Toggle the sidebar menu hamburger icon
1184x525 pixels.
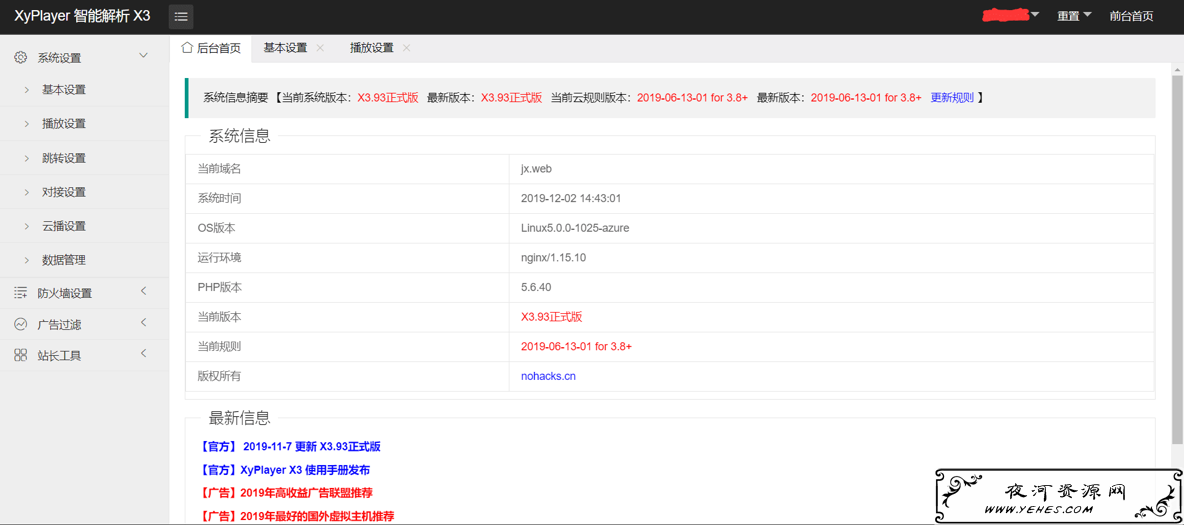pos(181,17)
